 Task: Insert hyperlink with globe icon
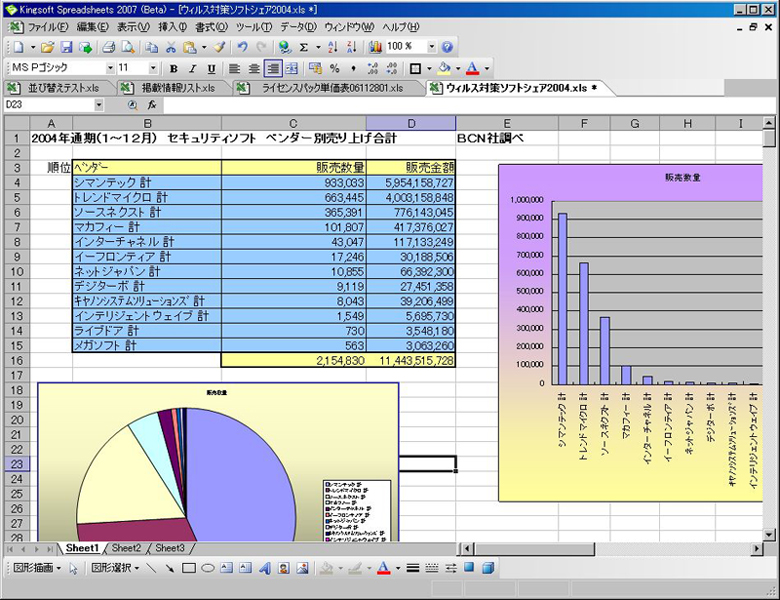click(x=285, y=47)
